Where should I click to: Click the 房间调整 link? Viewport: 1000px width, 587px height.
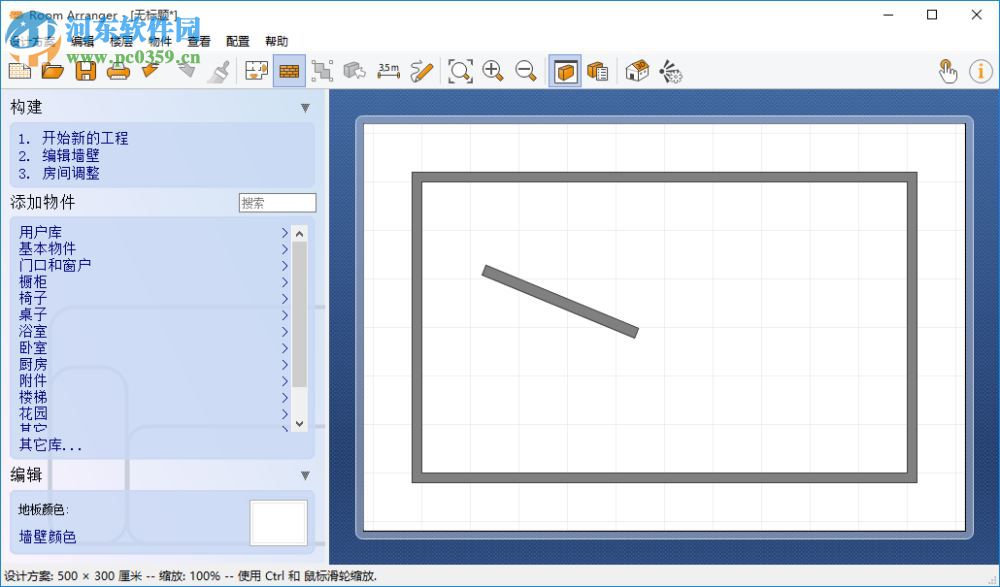[x=71, y=173]
